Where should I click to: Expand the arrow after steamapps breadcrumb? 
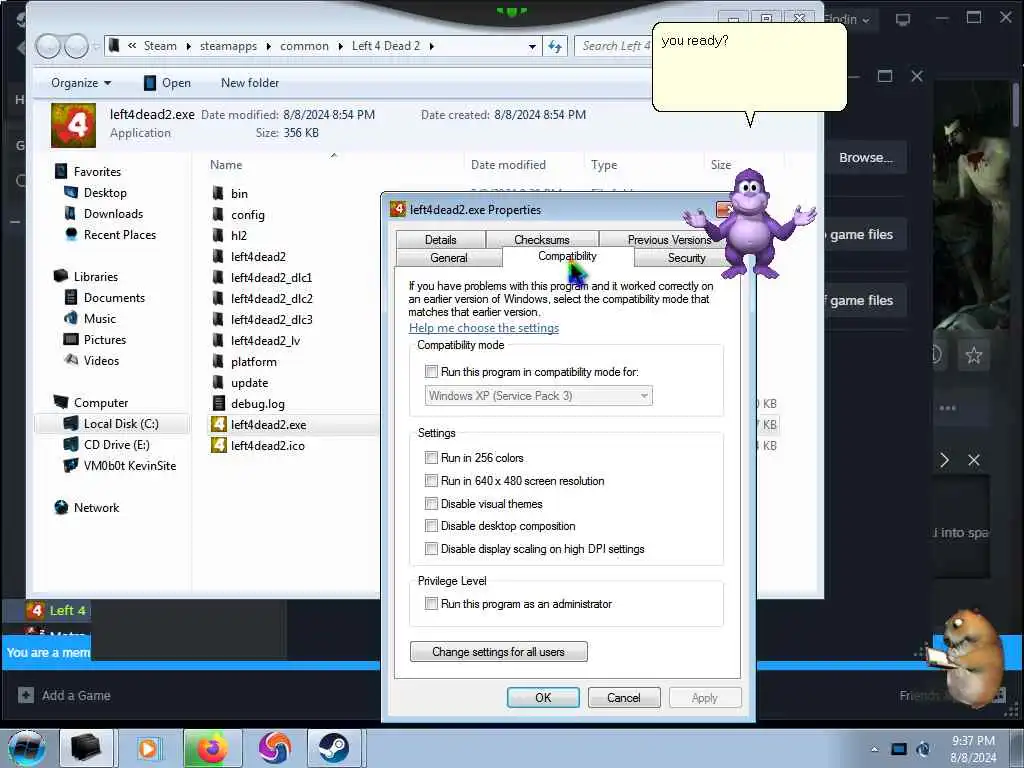pyautogui.click(x=269, y=46)
